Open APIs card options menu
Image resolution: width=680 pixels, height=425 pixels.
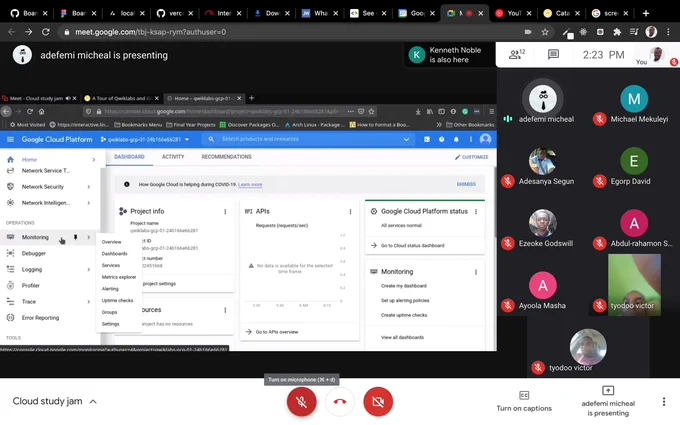click(350, 212)
